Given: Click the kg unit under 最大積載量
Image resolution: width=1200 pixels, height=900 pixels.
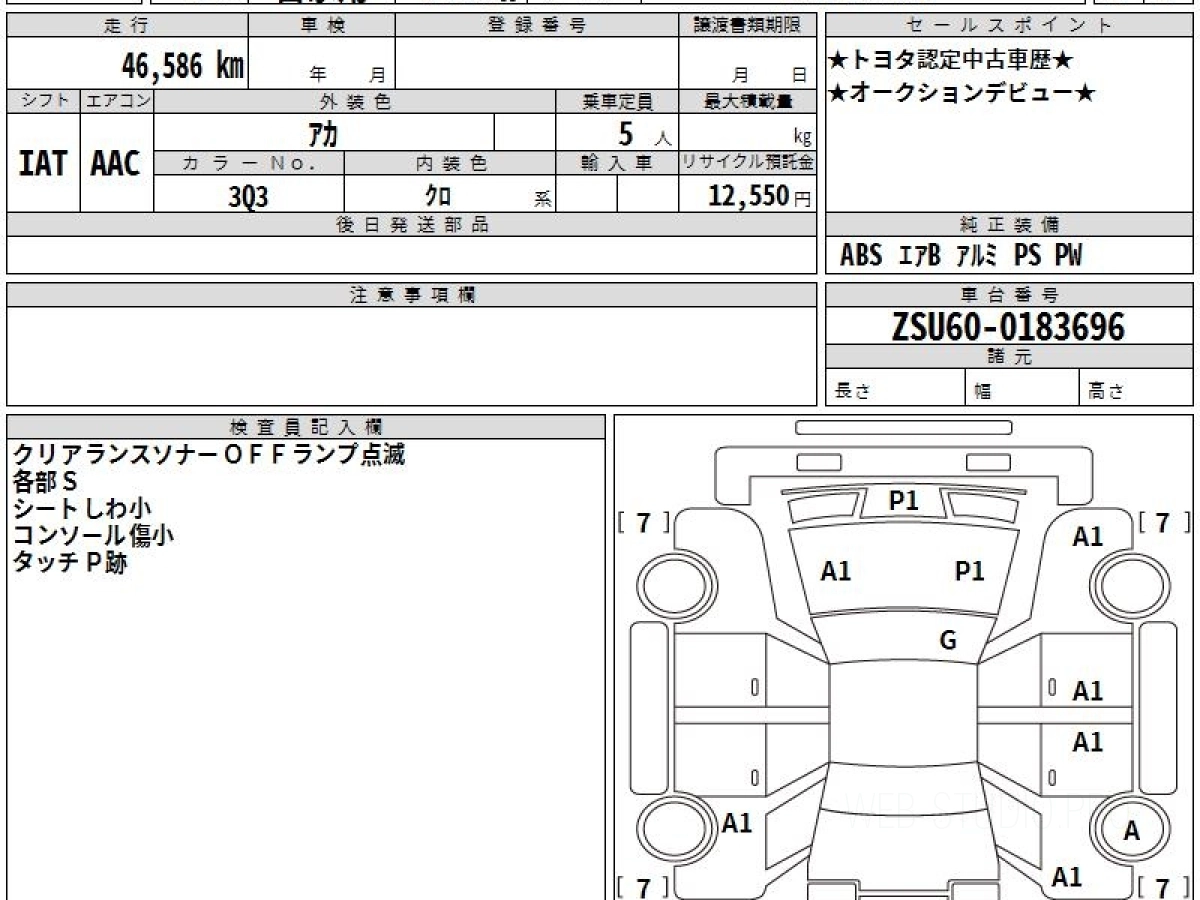Looking at the screenshot, I should coord(802,138).
